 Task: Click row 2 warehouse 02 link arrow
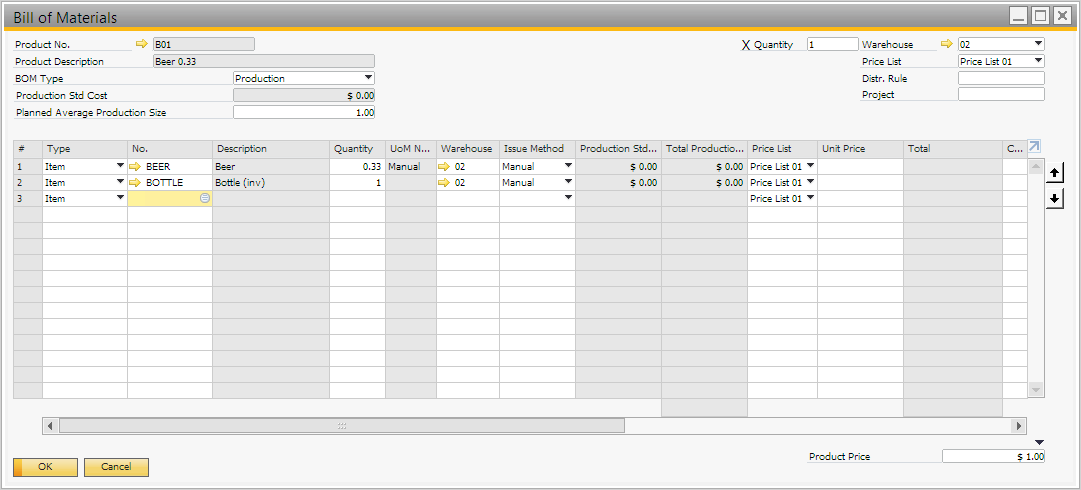[444, 182]
